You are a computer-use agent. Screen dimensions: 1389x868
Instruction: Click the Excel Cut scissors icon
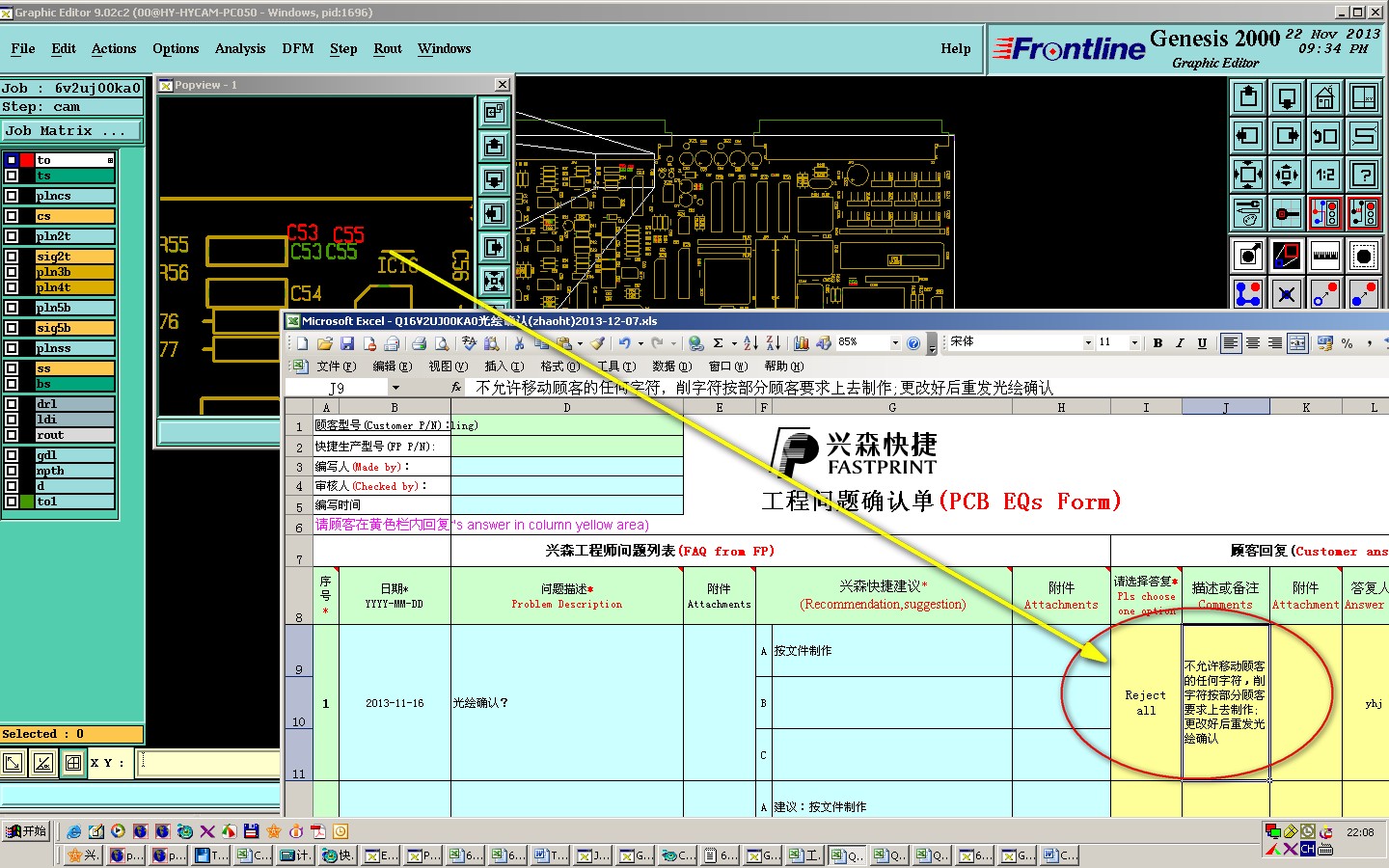pos(519,343)
